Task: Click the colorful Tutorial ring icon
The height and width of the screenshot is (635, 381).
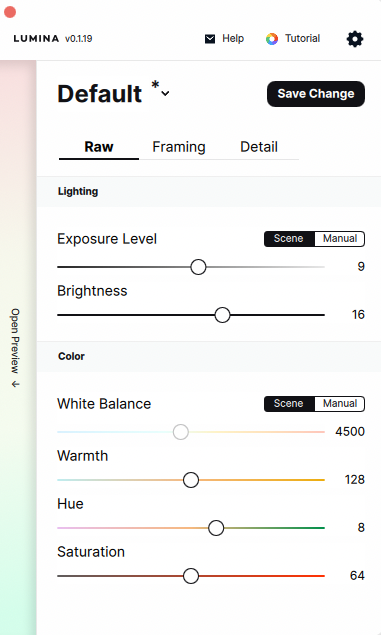Action: (272, 39)
